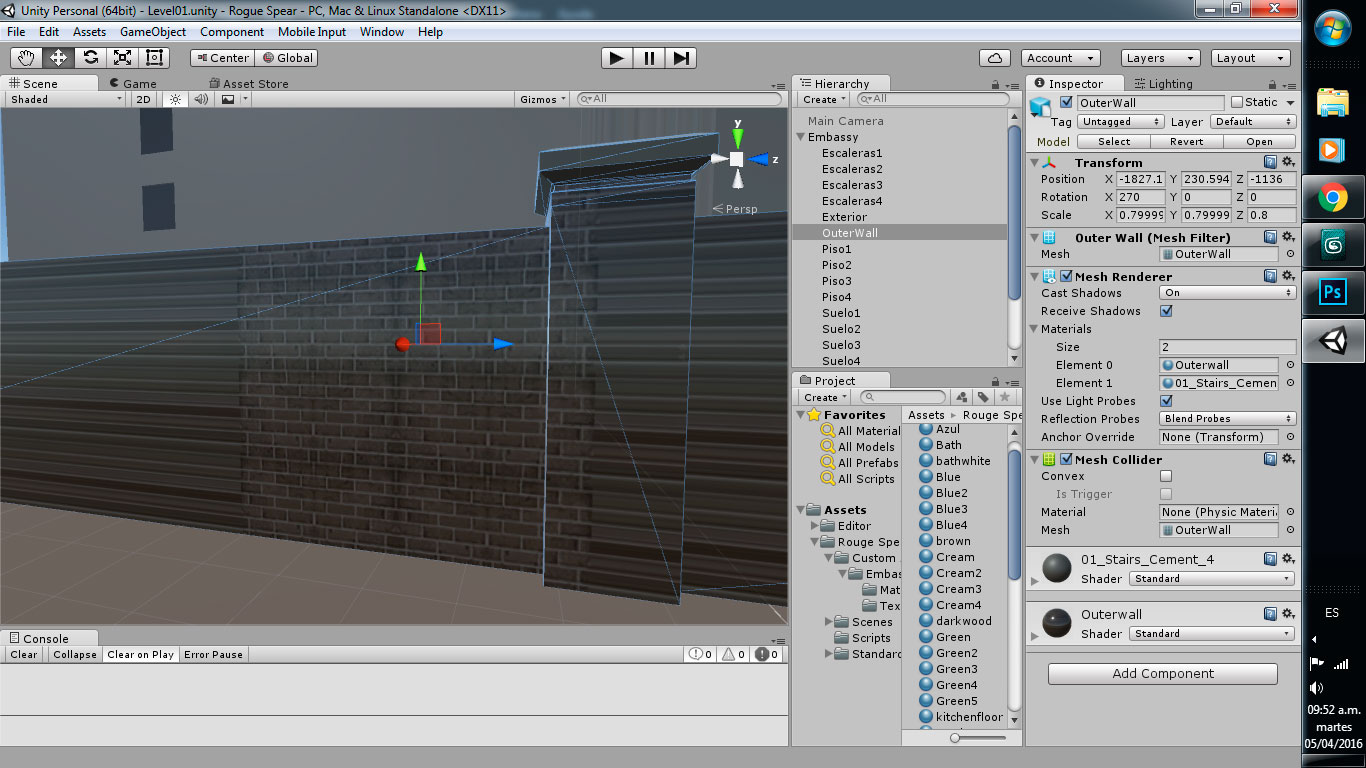The height and width of the screenshot is (768, 1366).
Task: Collapse the Embassy hierarchy node
Action: click(x=801, y=137)
